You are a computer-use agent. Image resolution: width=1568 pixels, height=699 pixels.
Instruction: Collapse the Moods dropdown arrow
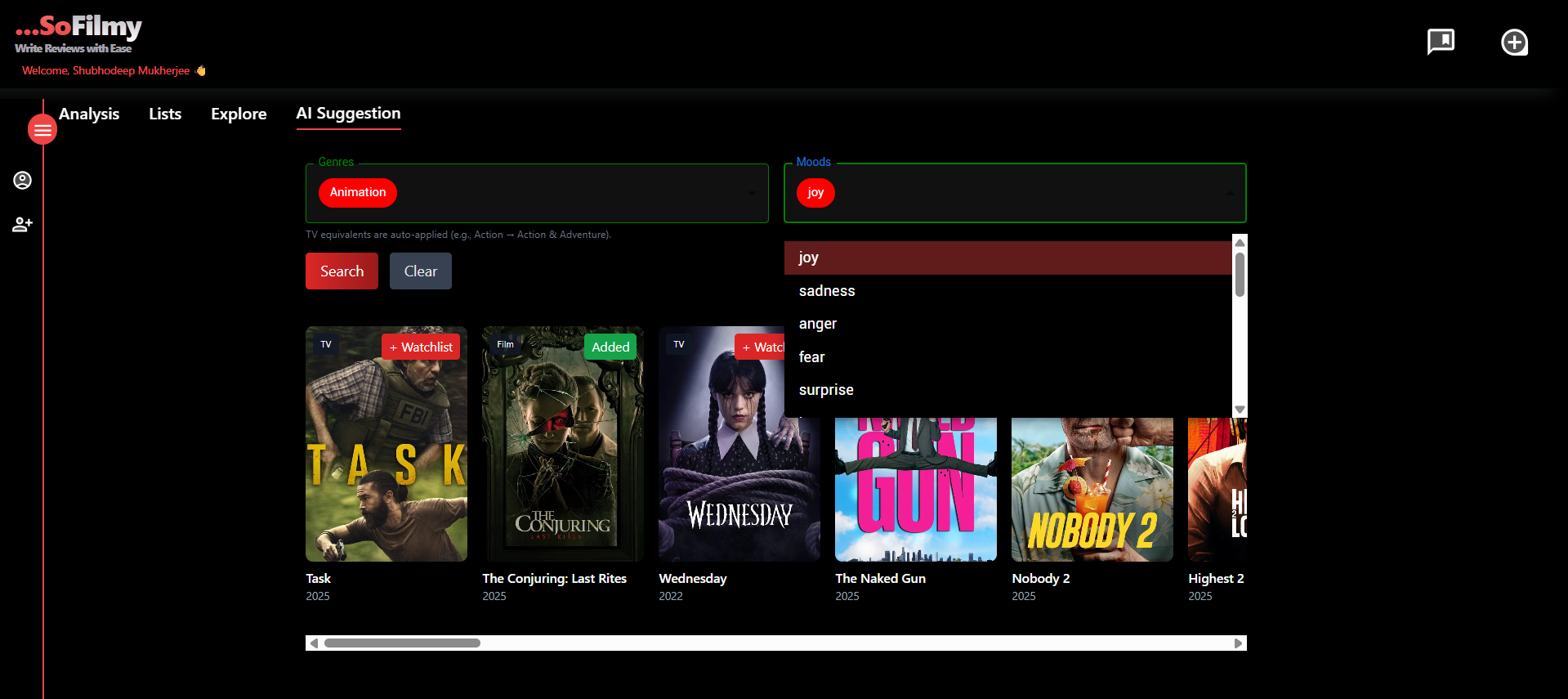[1229, 193]
